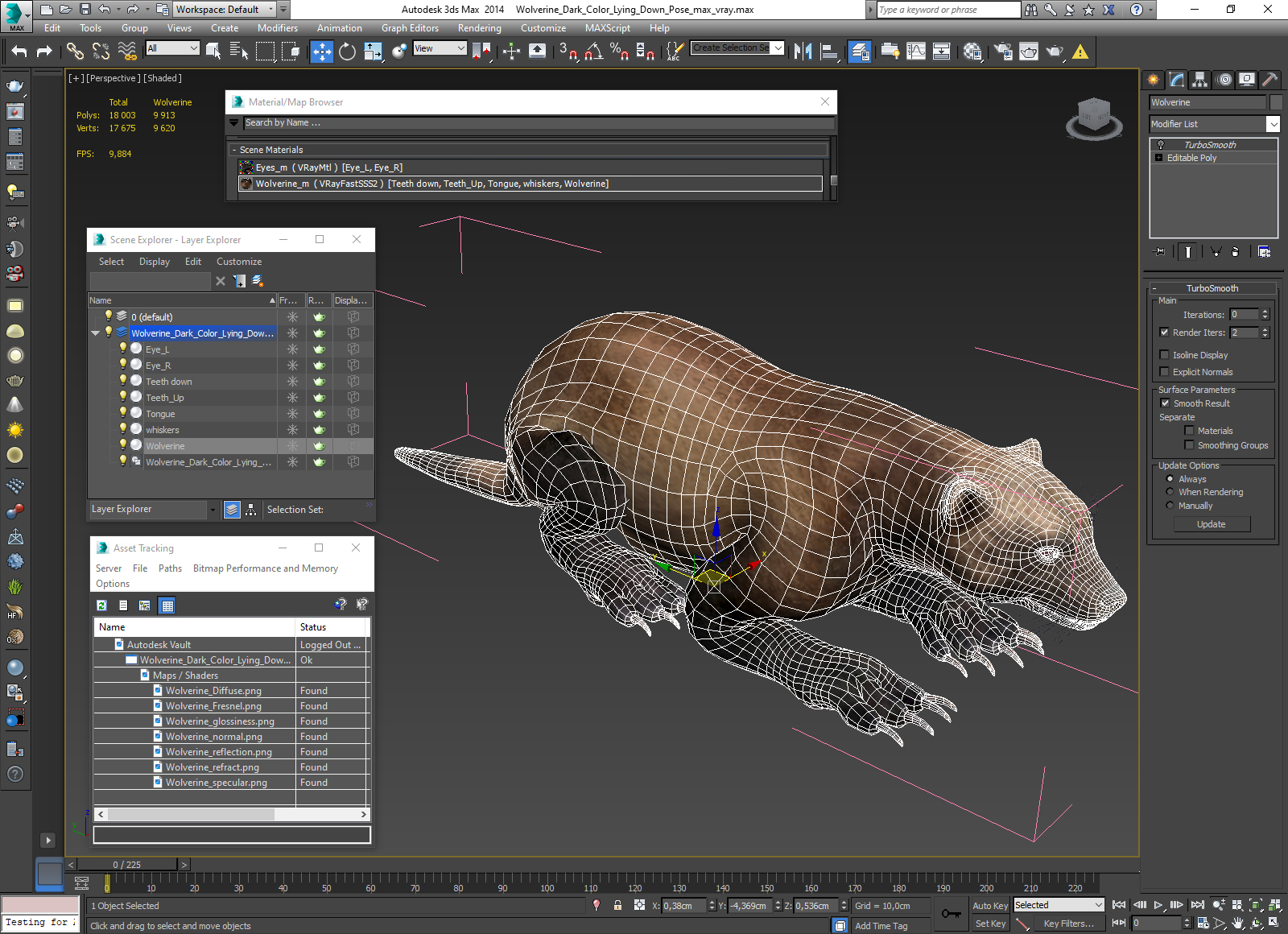This screenshot has width=1288, height=934.
Task: Open the Motion panel tab
Action: (x=1224, y=80)
